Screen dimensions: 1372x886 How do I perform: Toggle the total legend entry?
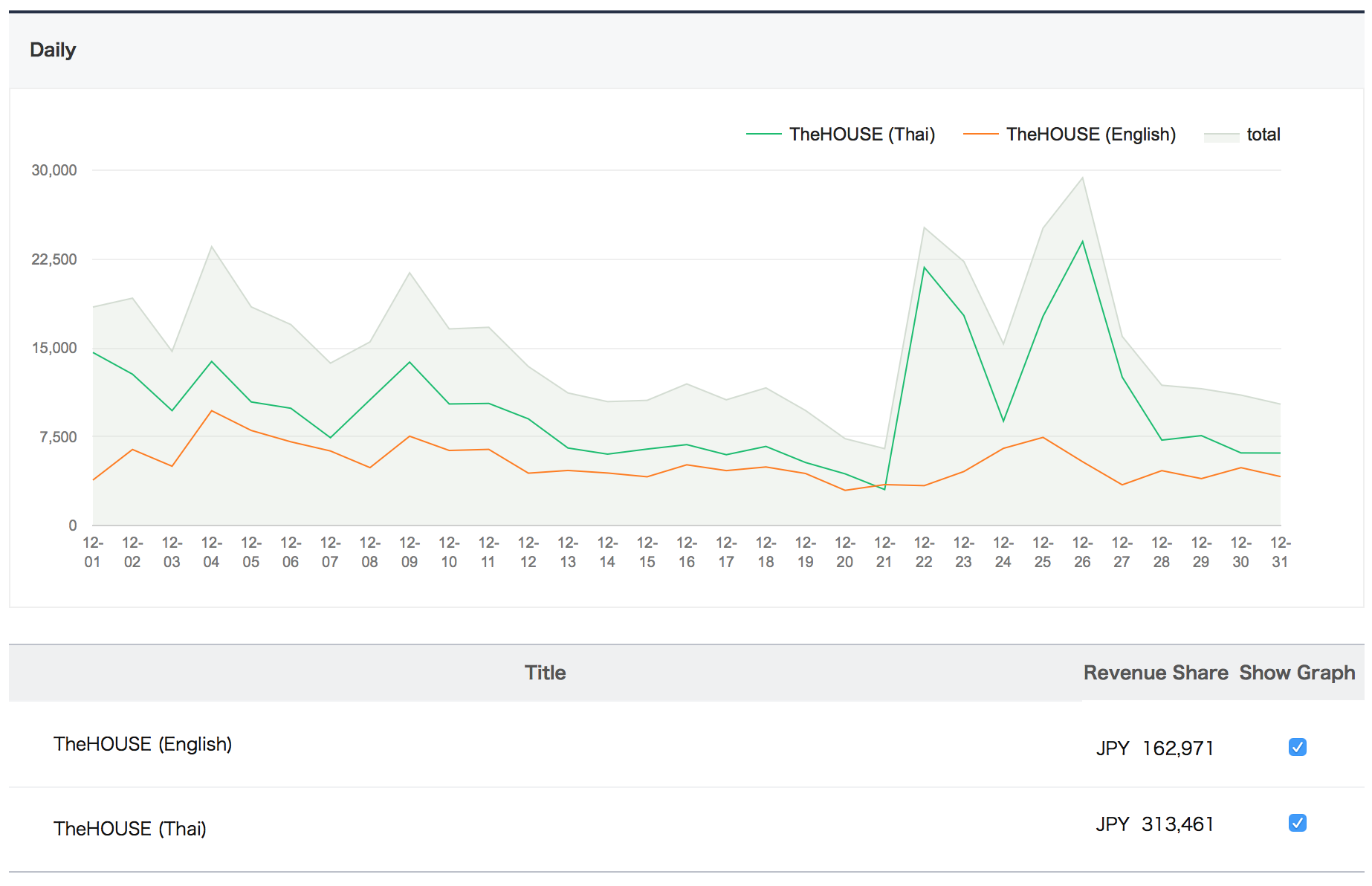pos(1242,135)
